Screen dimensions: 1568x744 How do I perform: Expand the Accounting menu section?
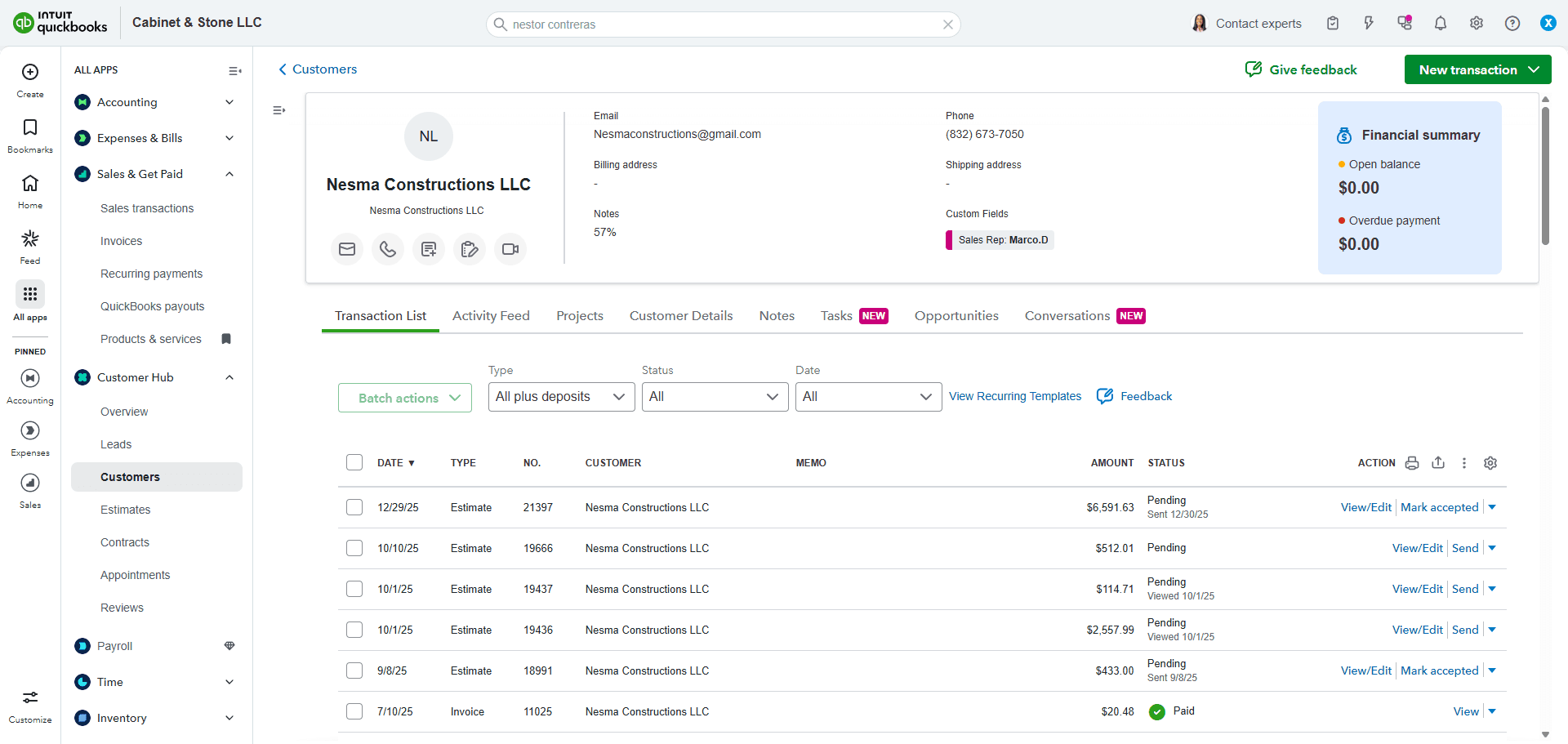229,102
